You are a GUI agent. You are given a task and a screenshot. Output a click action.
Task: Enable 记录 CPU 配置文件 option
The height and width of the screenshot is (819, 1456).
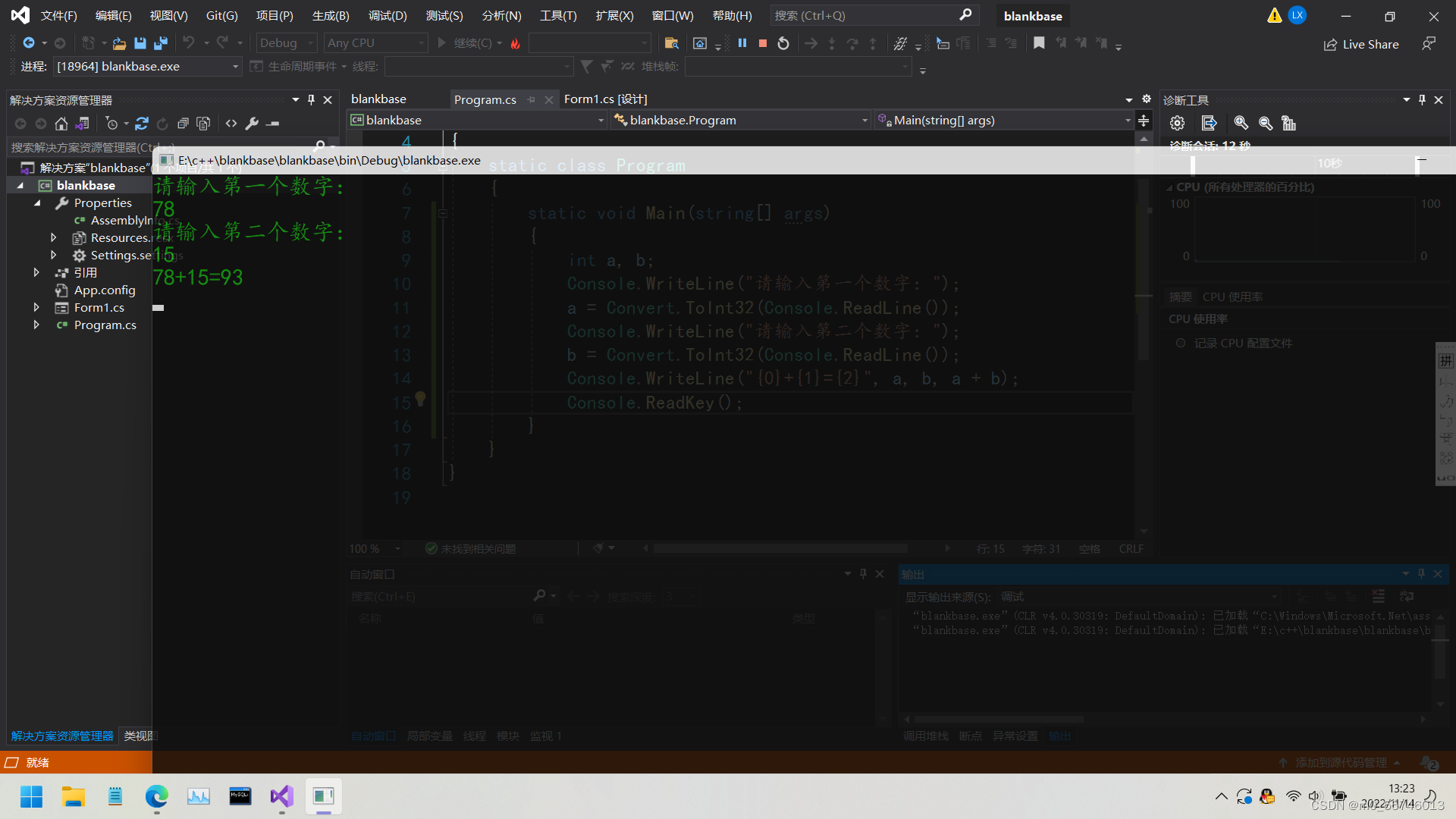point(1180,343)
